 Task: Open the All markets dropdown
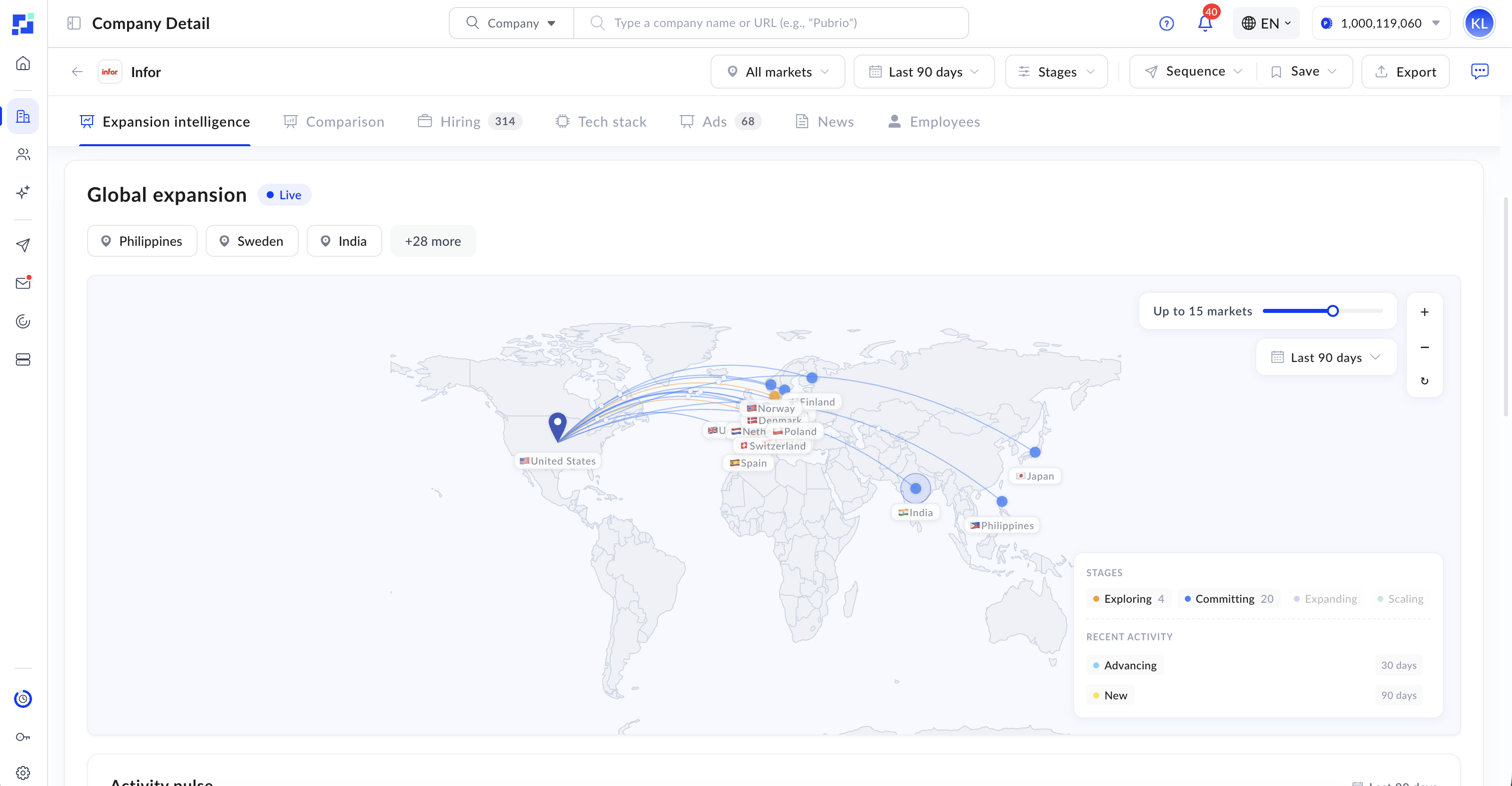click(778, 72)
